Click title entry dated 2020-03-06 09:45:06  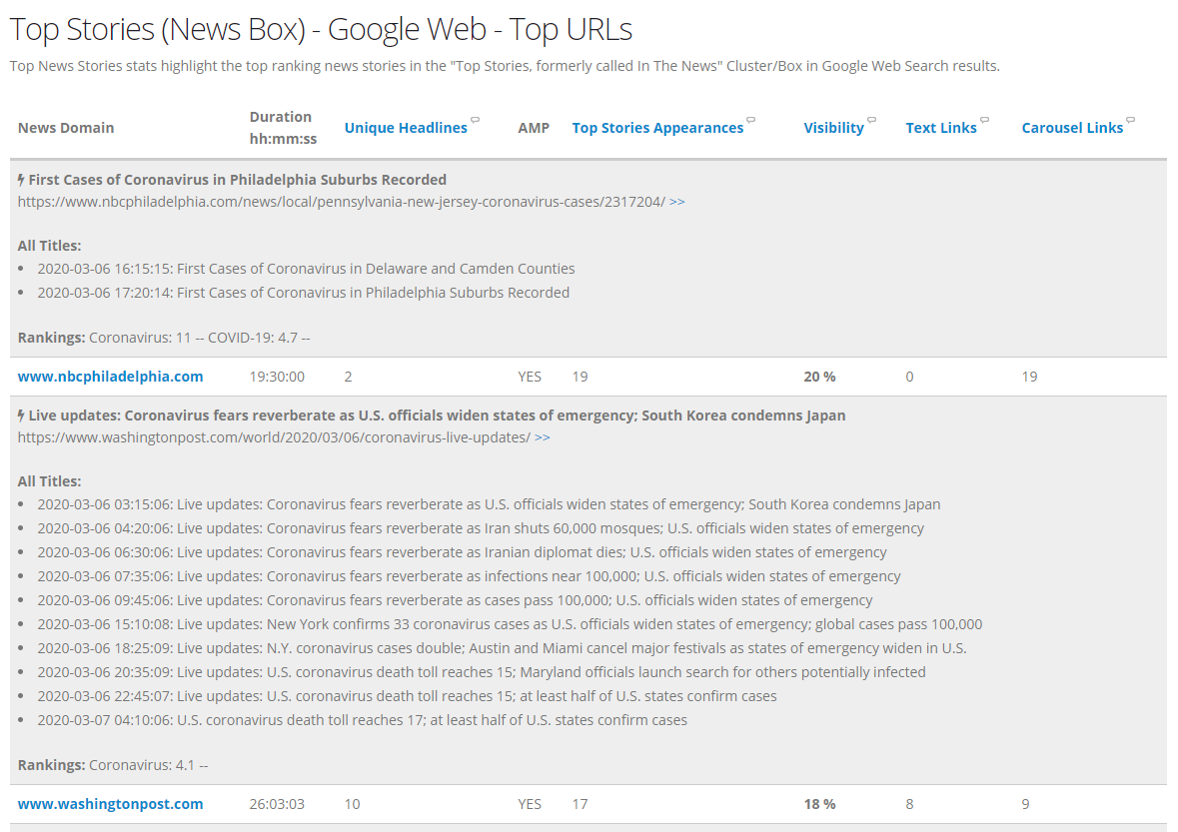pos(455,601)
